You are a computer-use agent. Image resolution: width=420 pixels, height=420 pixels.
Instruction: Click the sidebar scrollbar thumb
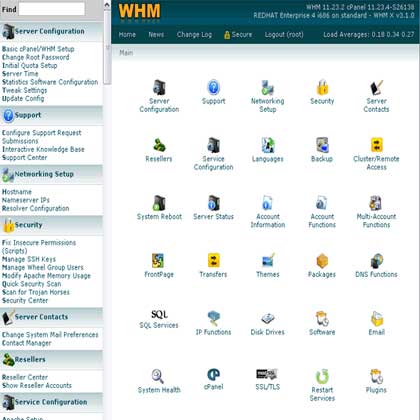(107, 47)
